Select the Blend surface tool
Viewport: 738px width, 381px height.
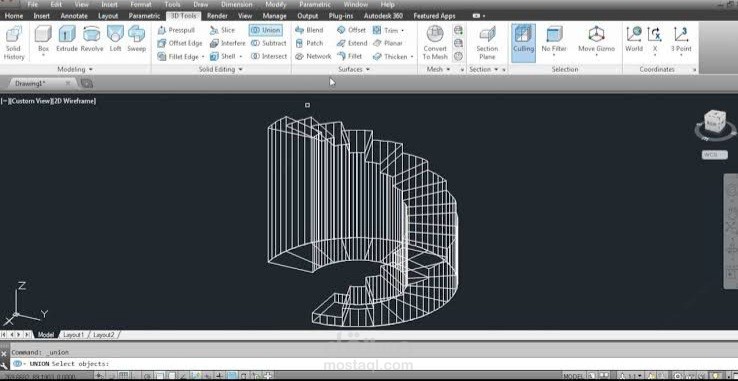point(309,30)
